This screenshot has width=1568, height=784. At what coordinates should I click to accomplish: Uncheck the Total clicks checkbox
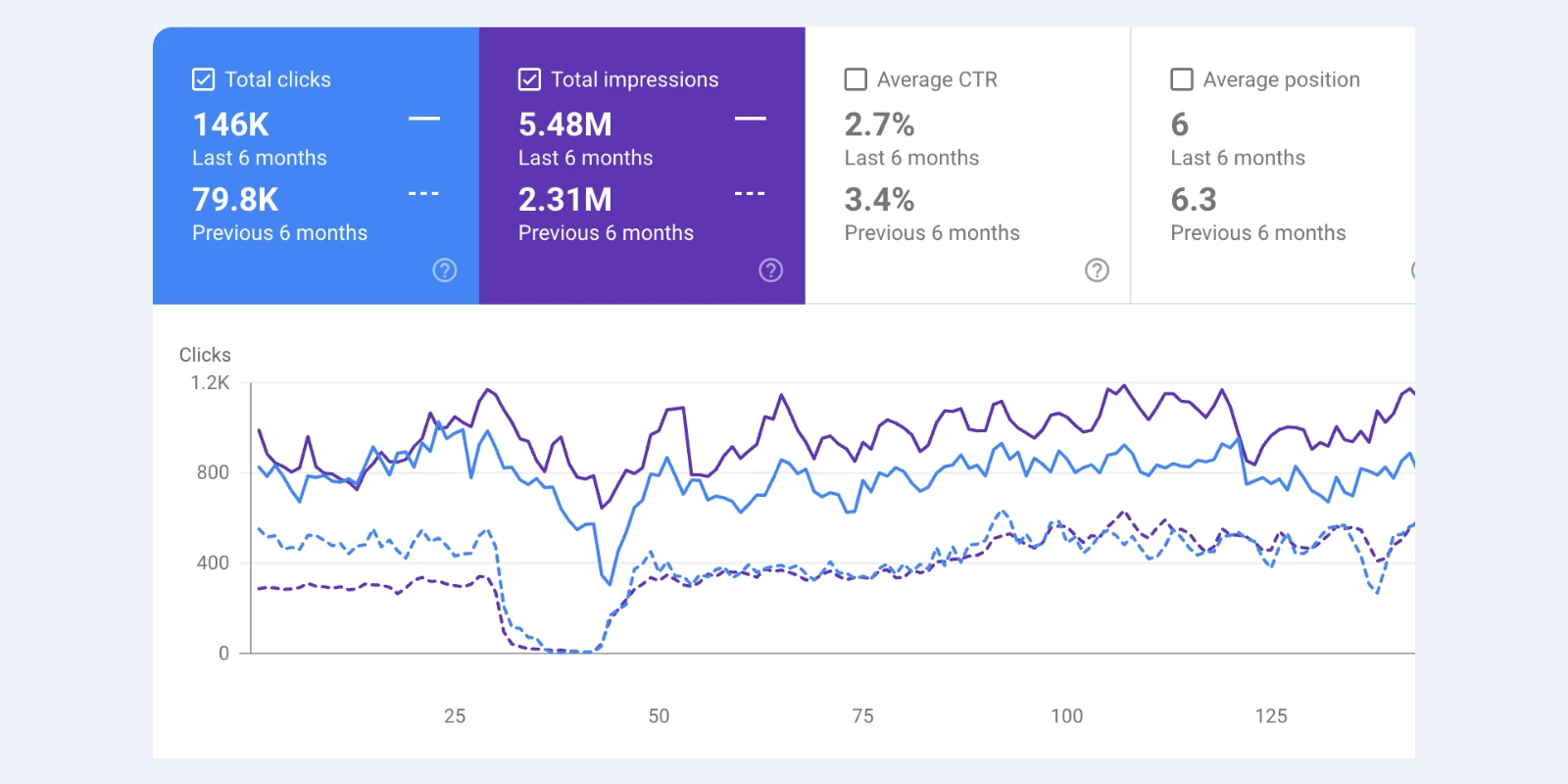204,79
